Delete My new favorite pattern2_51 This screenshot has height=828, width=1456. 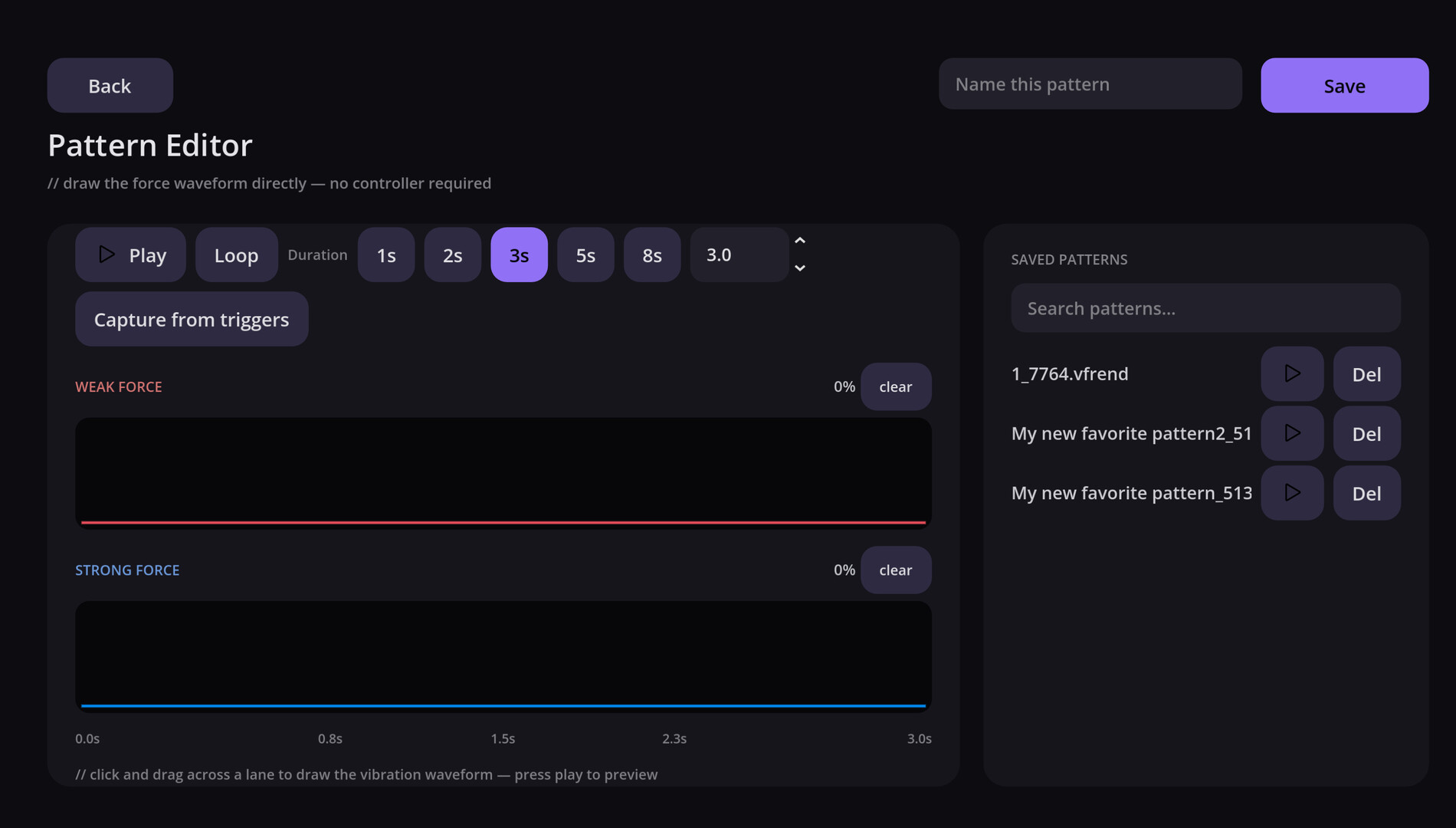(1366, 433)
